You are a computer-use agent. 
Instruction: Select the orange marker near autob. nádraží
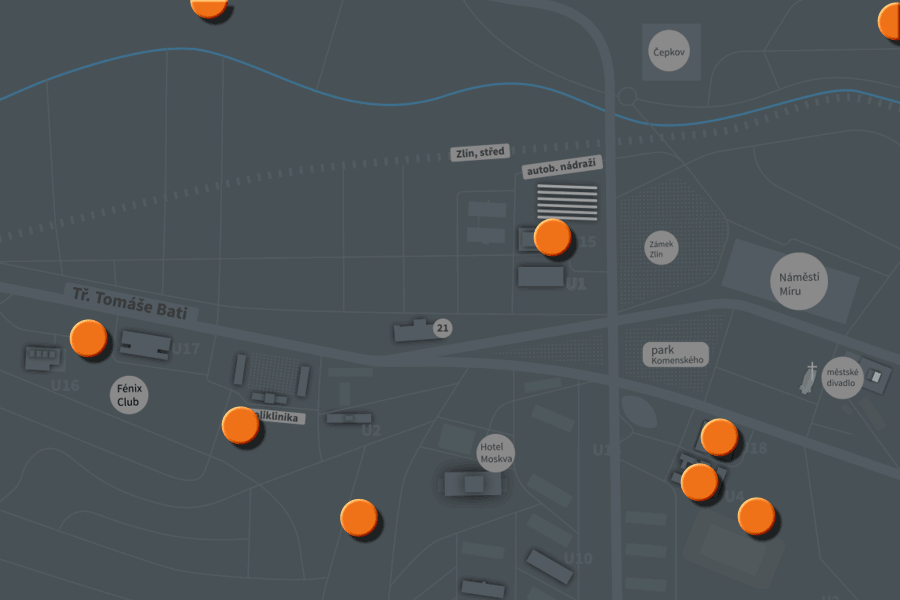pos(551,239)
